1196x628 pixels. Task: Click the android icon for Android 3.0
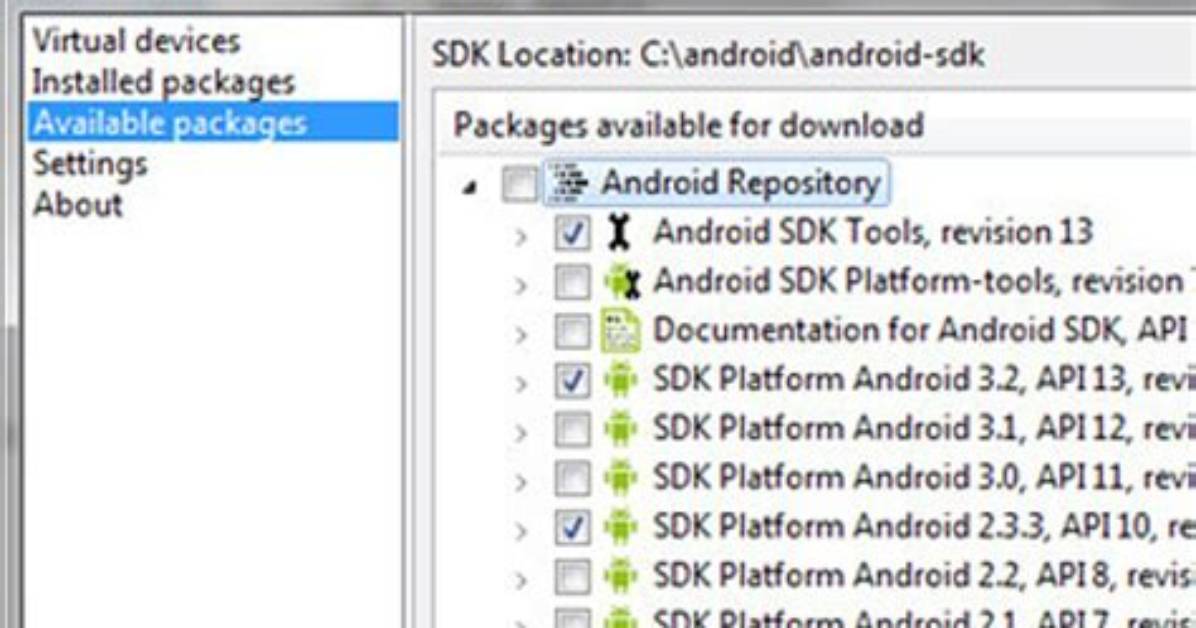coord(620,478)
